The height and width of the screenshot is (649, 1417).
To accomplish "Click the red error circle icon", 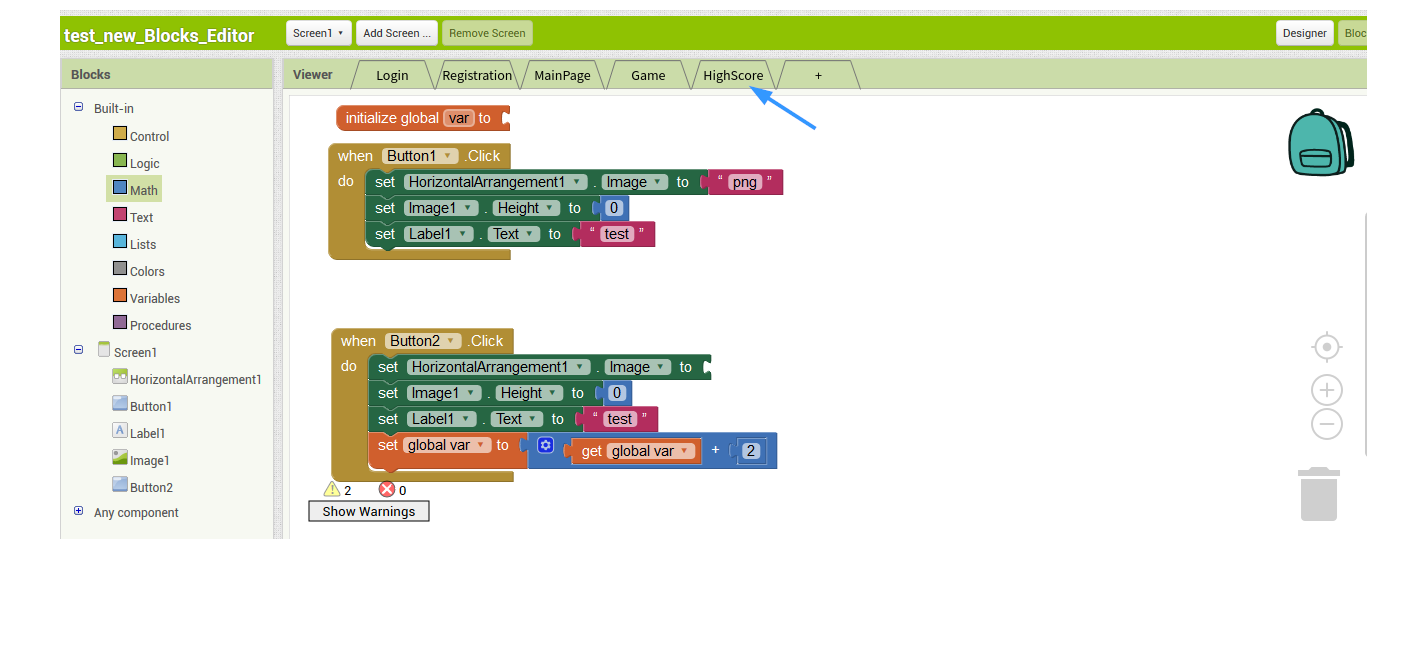I will [x=387, y=489].
